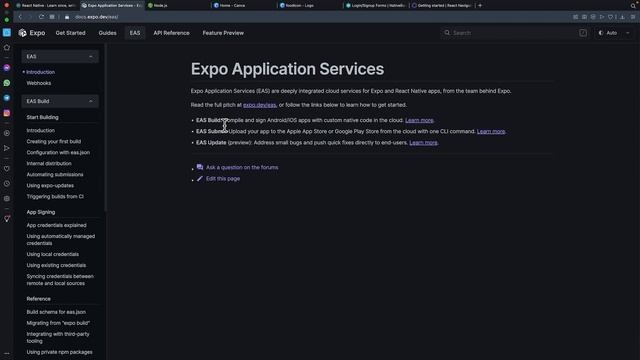Click Ask a question on the forums
Image resolution: width=640 pixels, height=360 pixels.
point(242,167)
